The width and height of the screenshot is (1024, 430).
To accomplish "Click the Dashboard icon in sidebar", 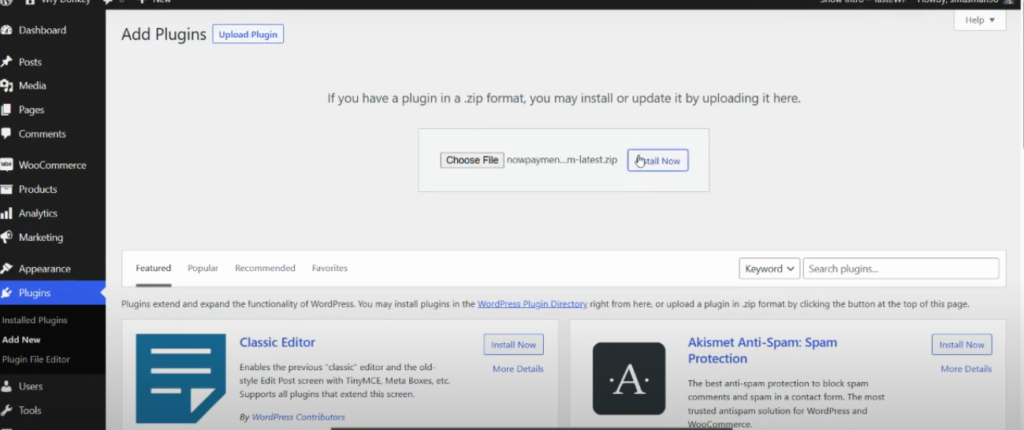I will [6, 30].
